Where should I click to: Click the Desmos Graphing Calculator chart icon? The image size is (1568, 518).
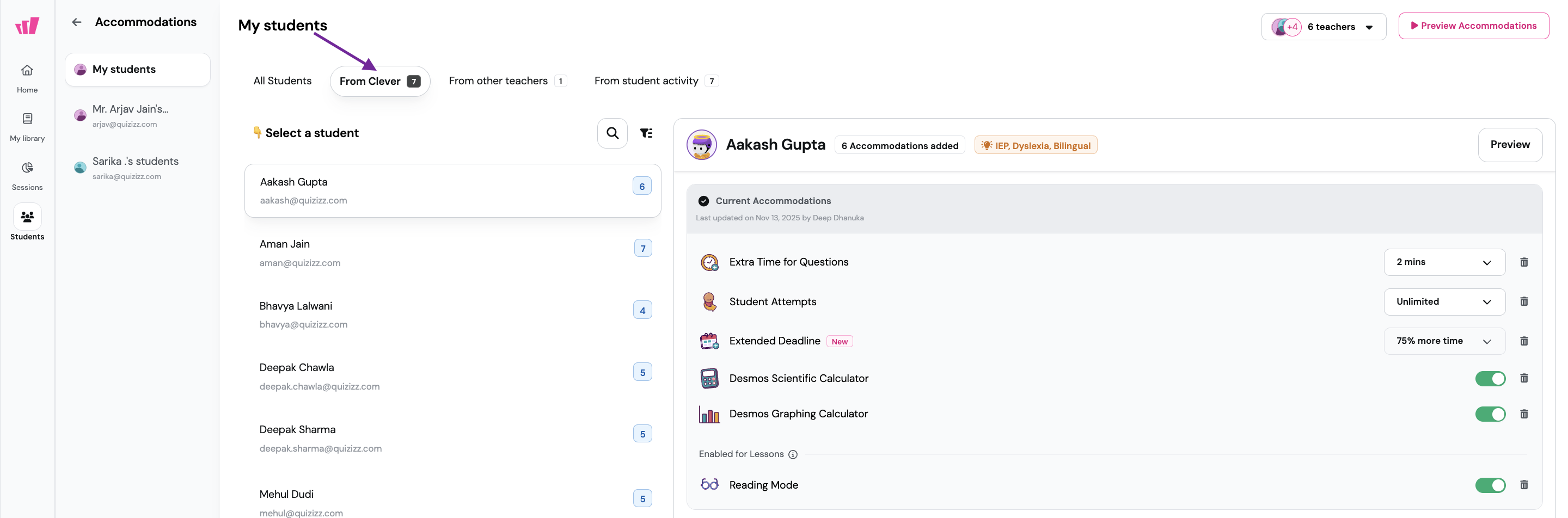click(x=709, y=414)
